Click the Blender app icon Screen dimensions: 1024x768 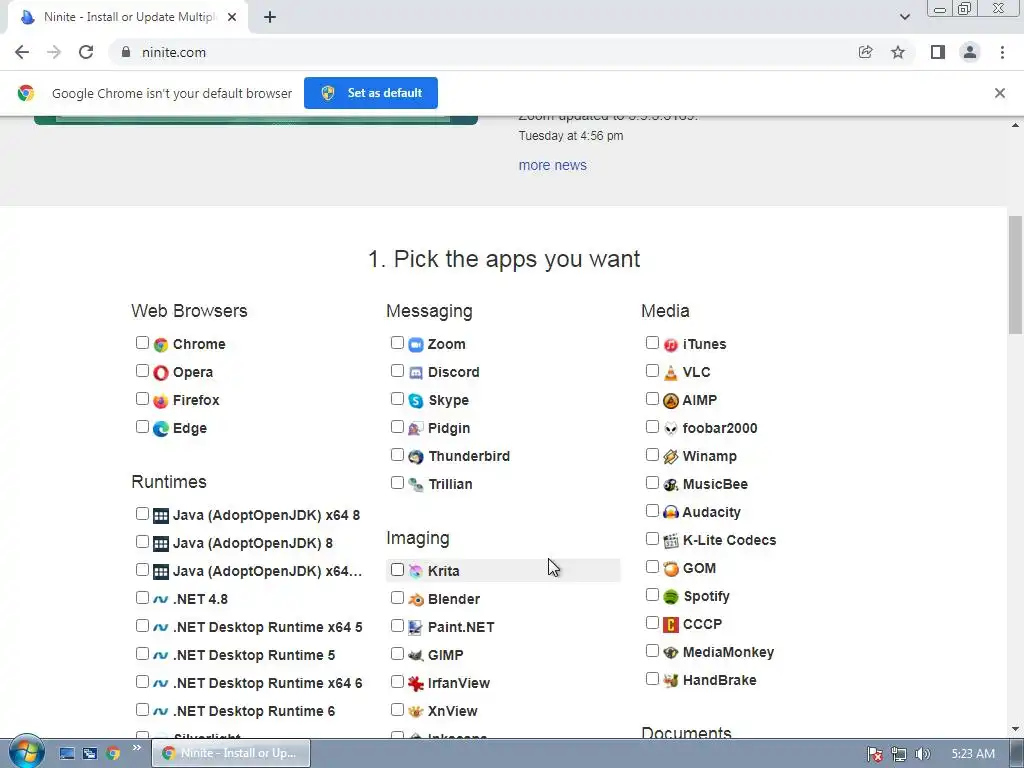point(415,600)
